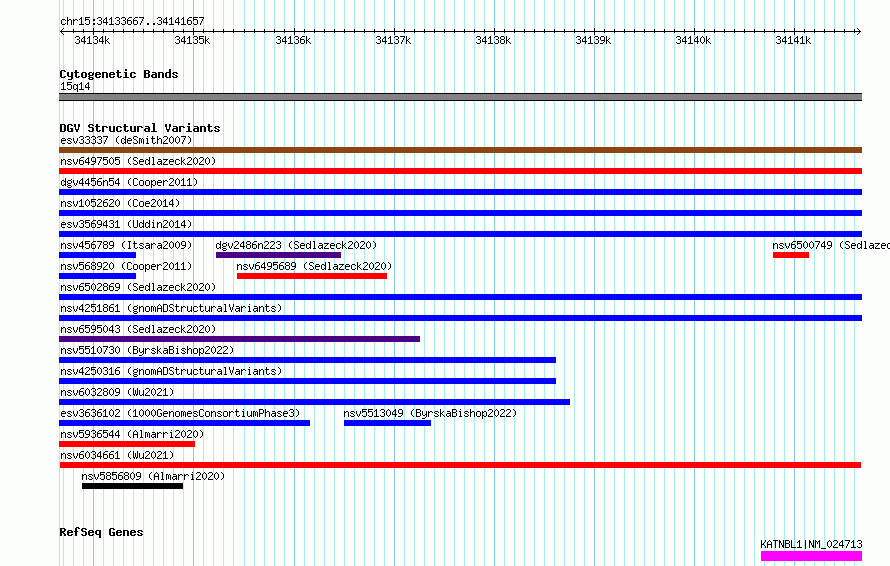Click nsv5936544 (Almarri2020) label
Screen dimensions: 890x566
pos(132,434)
